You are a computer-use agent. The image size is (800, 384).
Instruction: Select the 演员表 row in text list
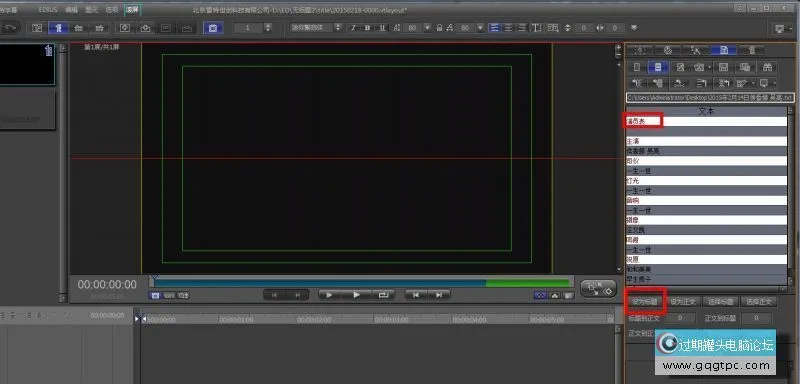pos(707,121)
